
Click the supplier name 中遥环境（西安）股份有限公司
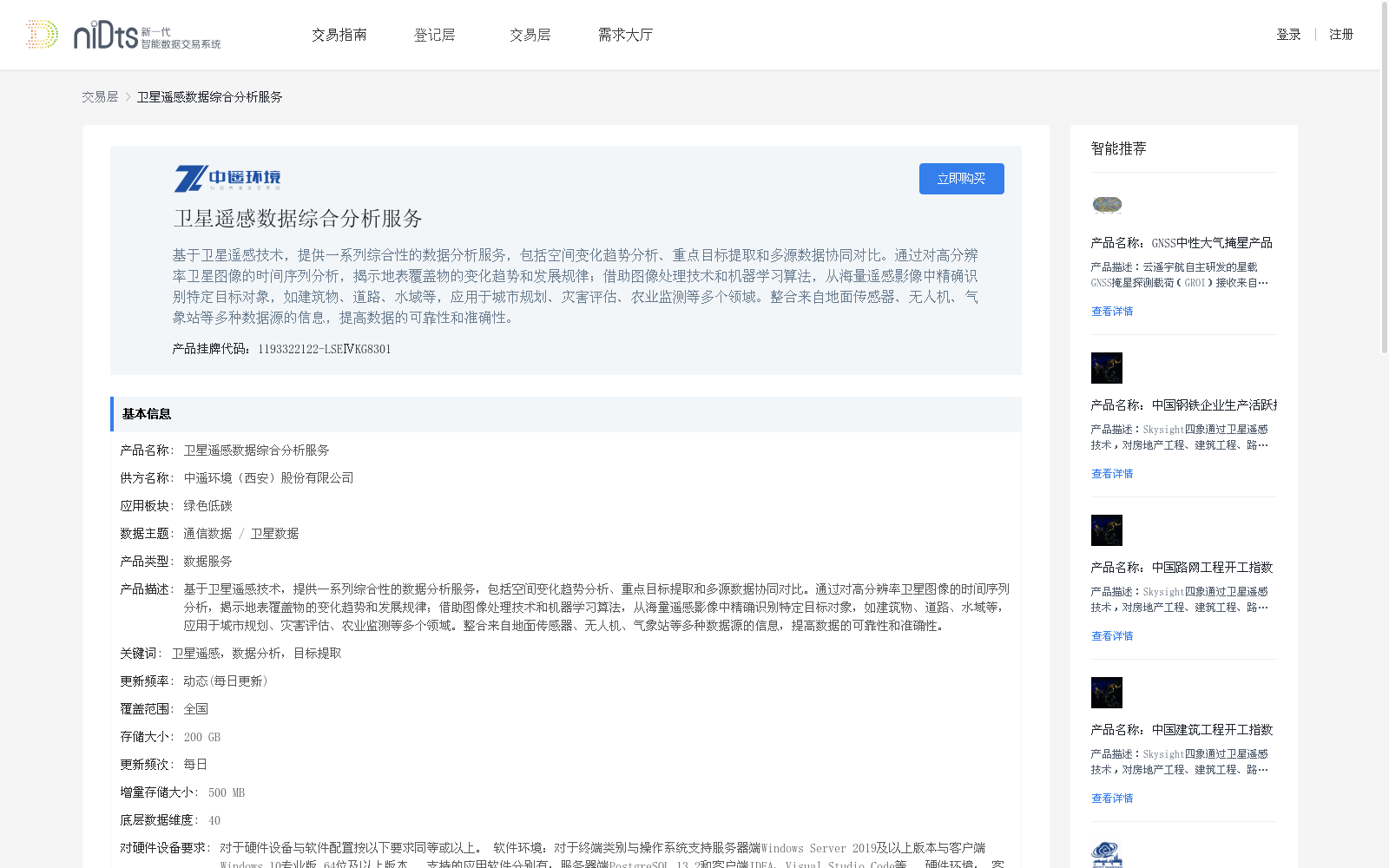click(268, 478)
